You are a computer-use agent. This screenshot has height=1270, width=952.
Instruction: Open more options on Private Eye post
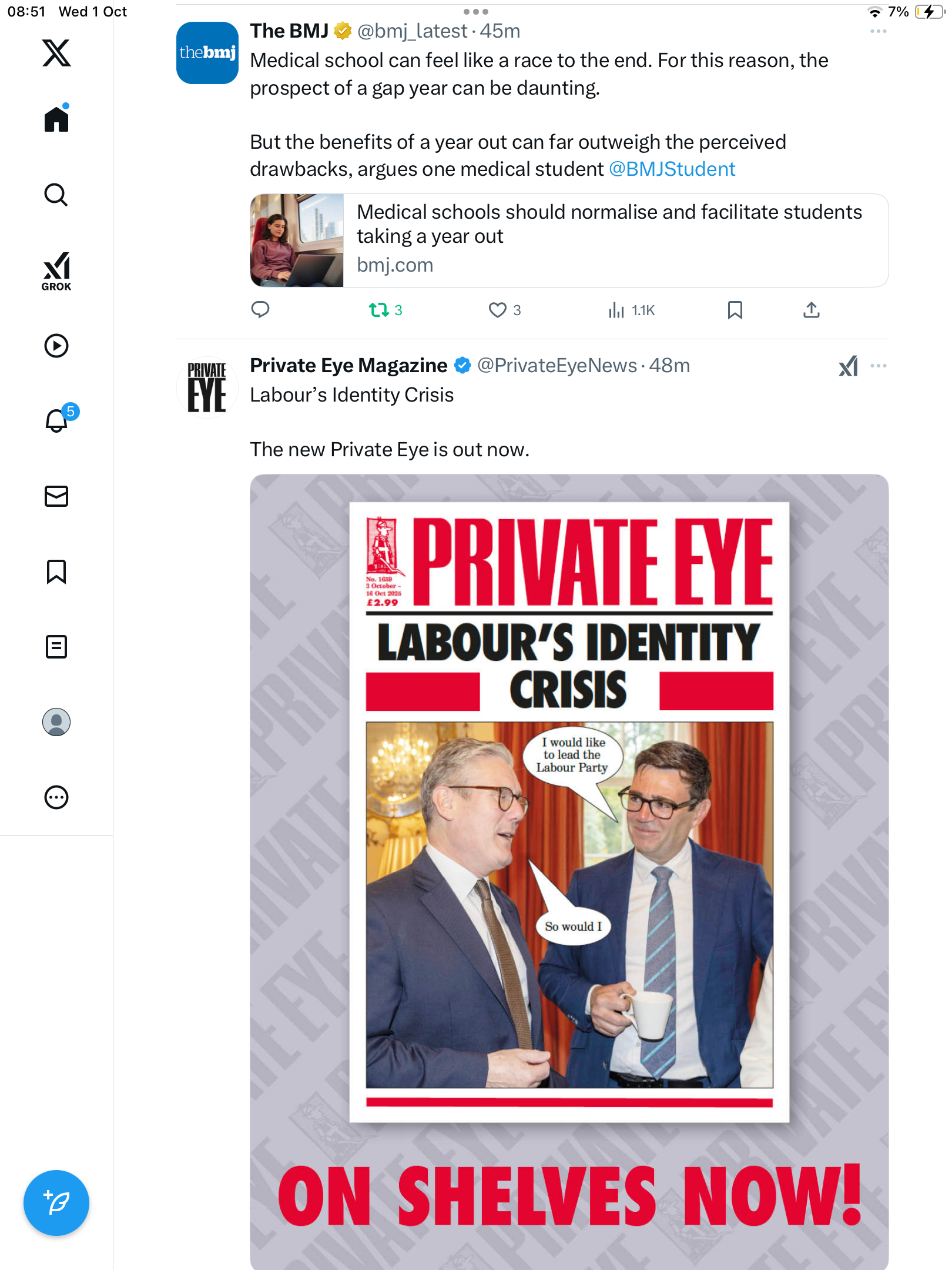coord(878,366)
